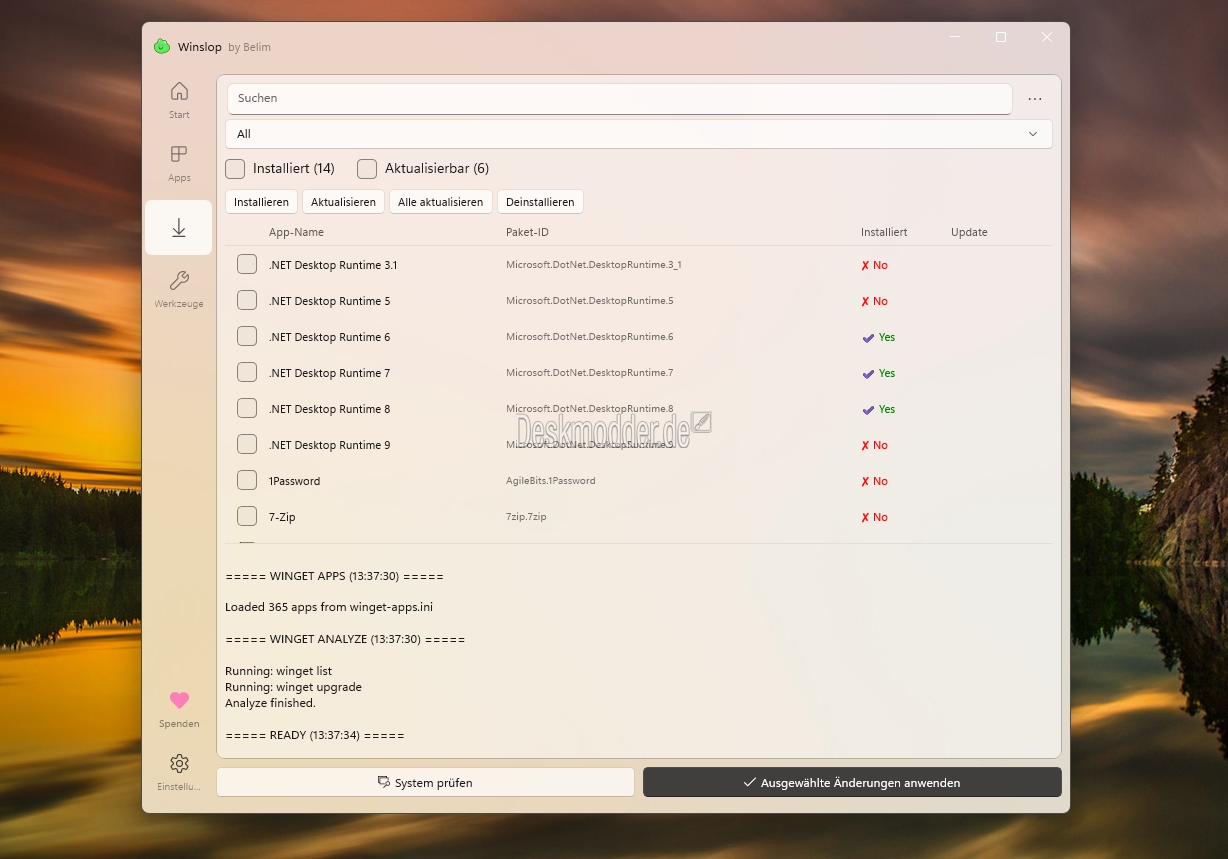Click Alle aktualisieren button
The width and height of the screenshot is (1228, 859).
click(440, 202)
